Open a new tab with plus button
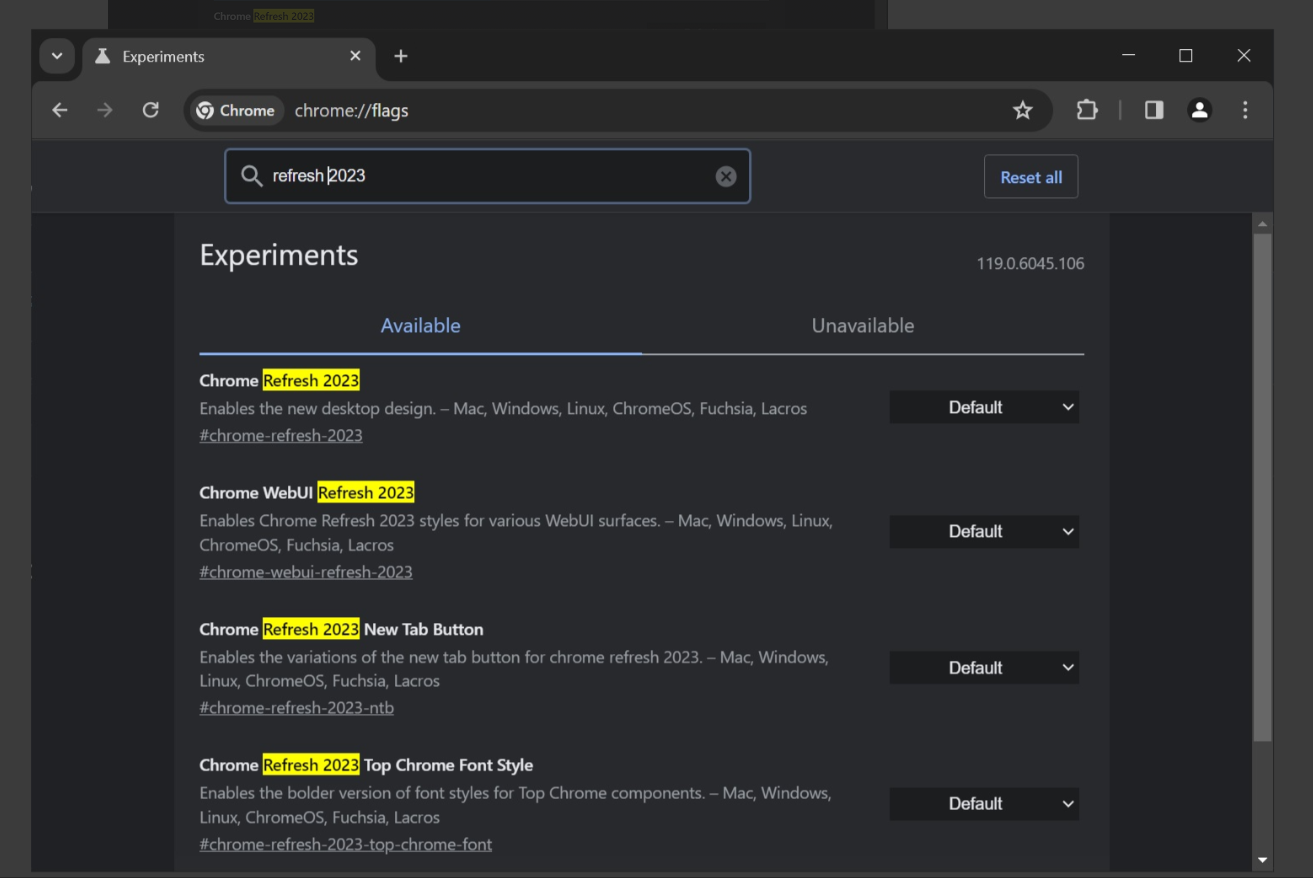 click(401, 56)
